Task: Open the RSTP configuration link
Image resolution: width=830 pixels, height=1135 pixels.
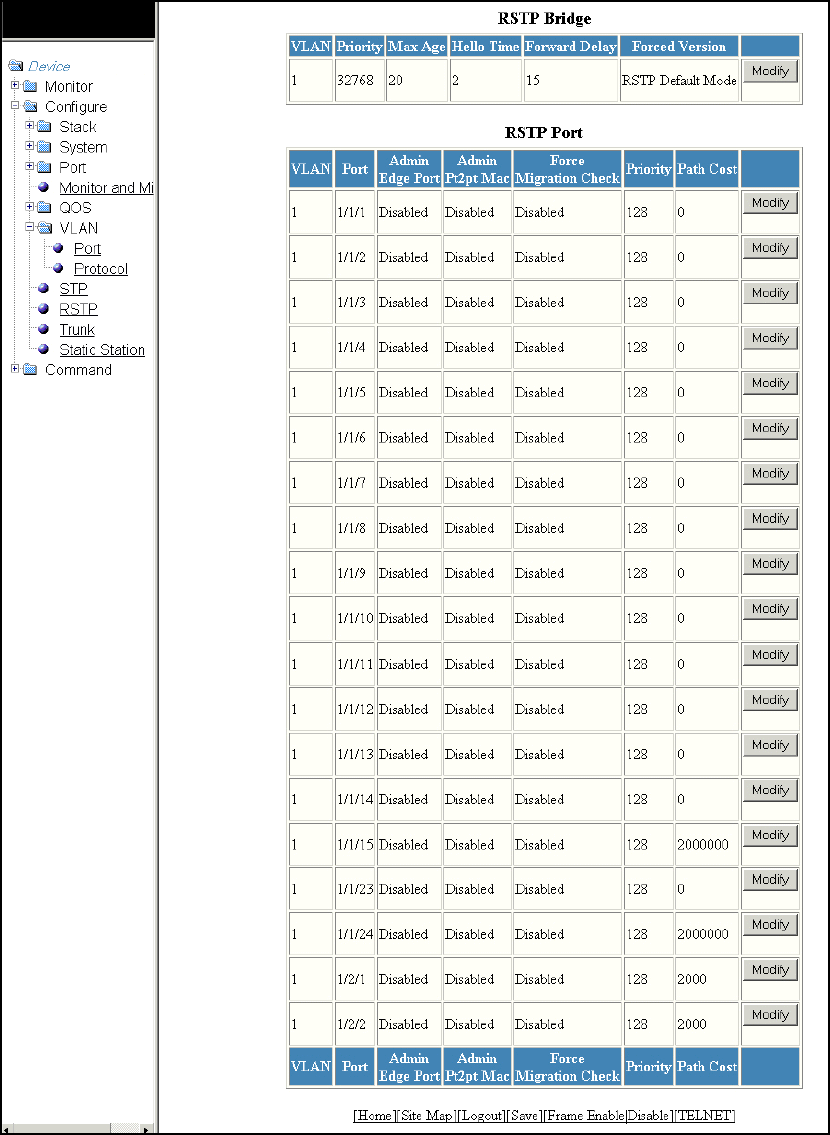Action: 78,309
